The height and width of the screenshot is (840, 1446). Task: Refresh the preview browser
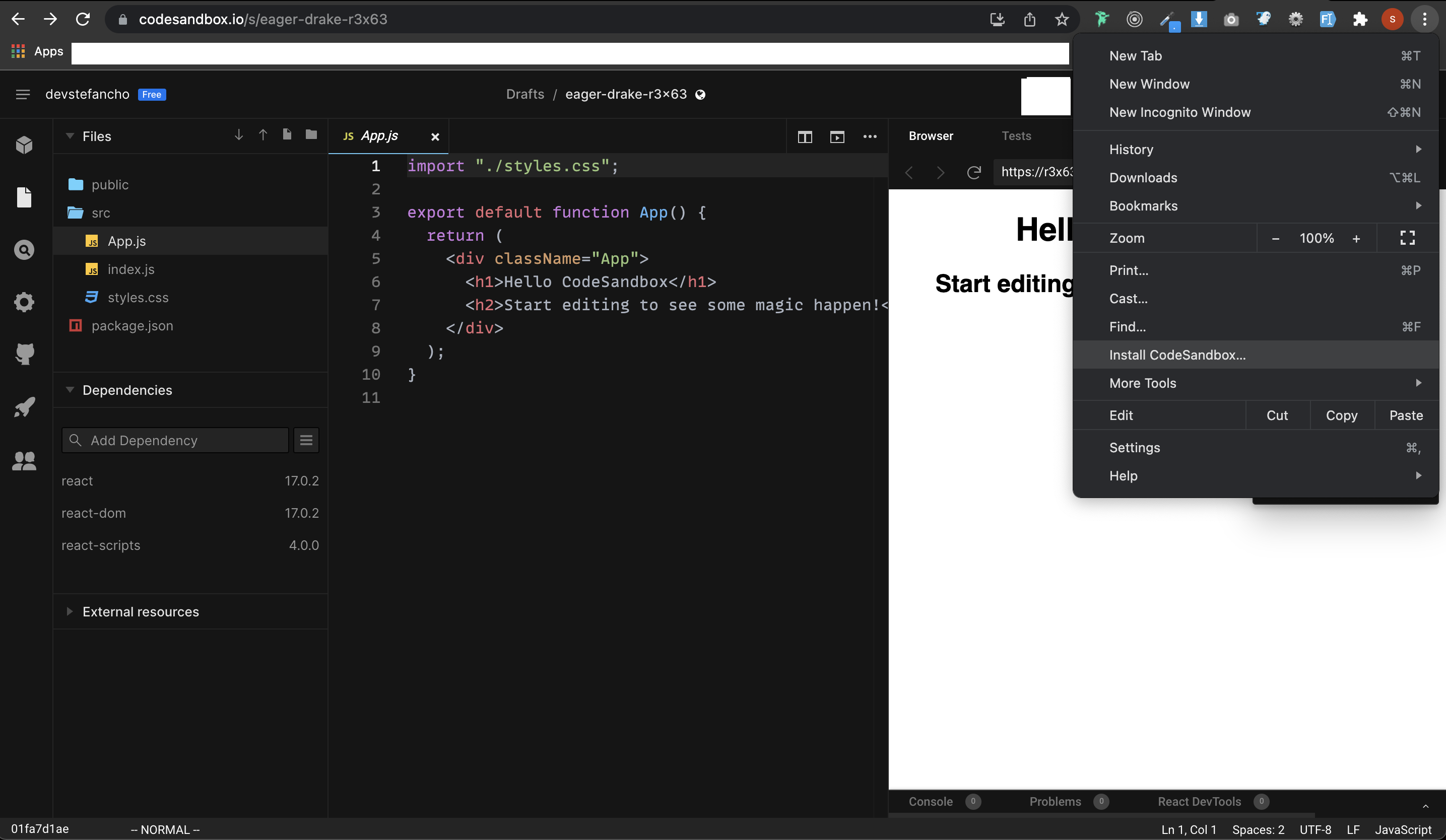click(974, 172)
